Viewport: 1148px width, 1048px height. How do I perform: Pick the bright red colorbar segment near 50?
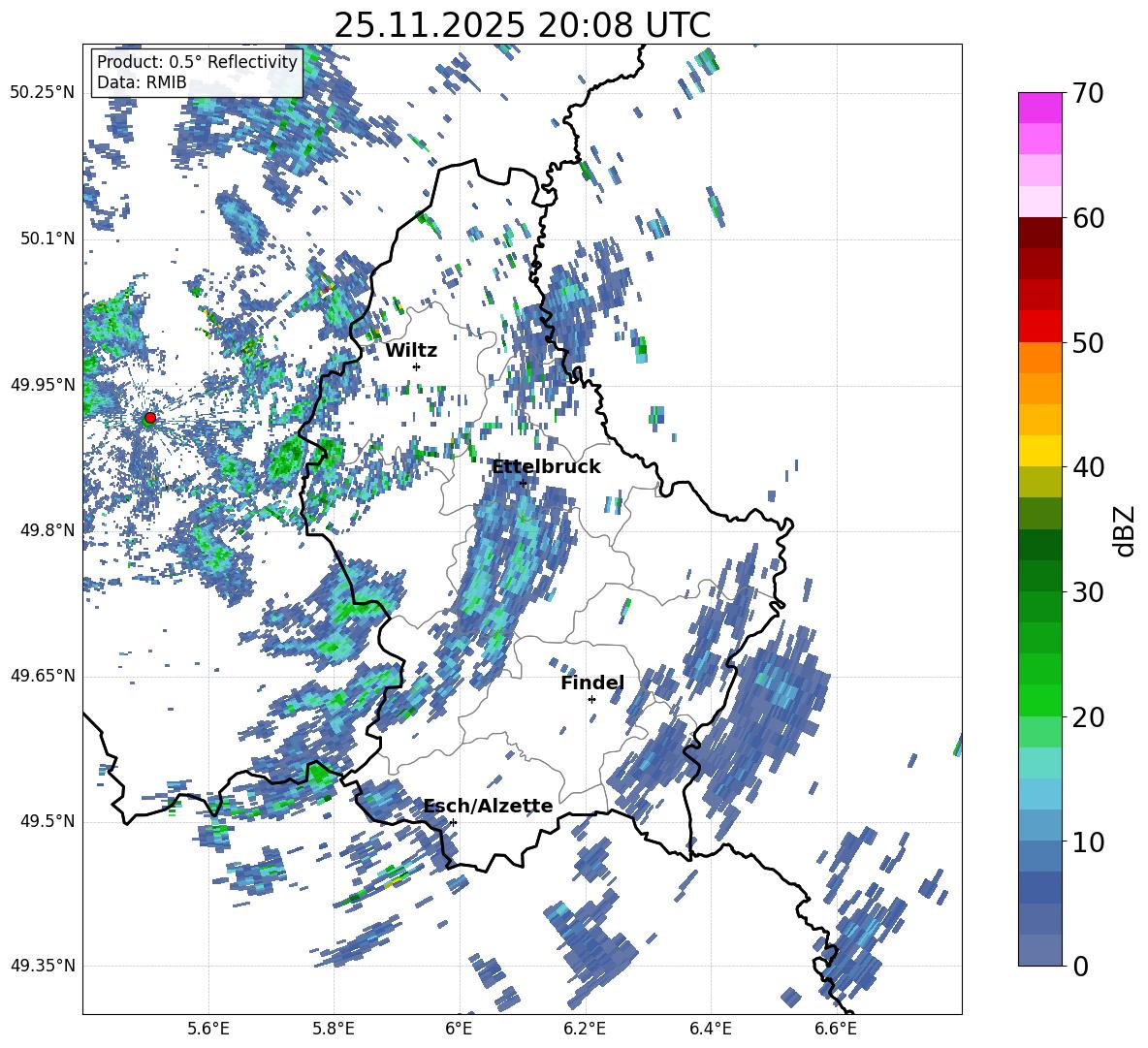(x=1039, y=327)
